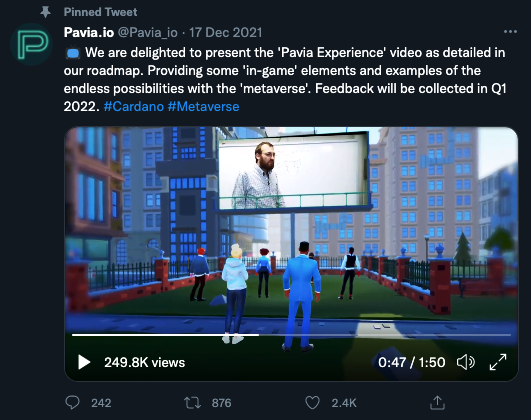This screenshot has width=531, height=420.
Task: View the 876 retweets count
Action: click(221, 403)
